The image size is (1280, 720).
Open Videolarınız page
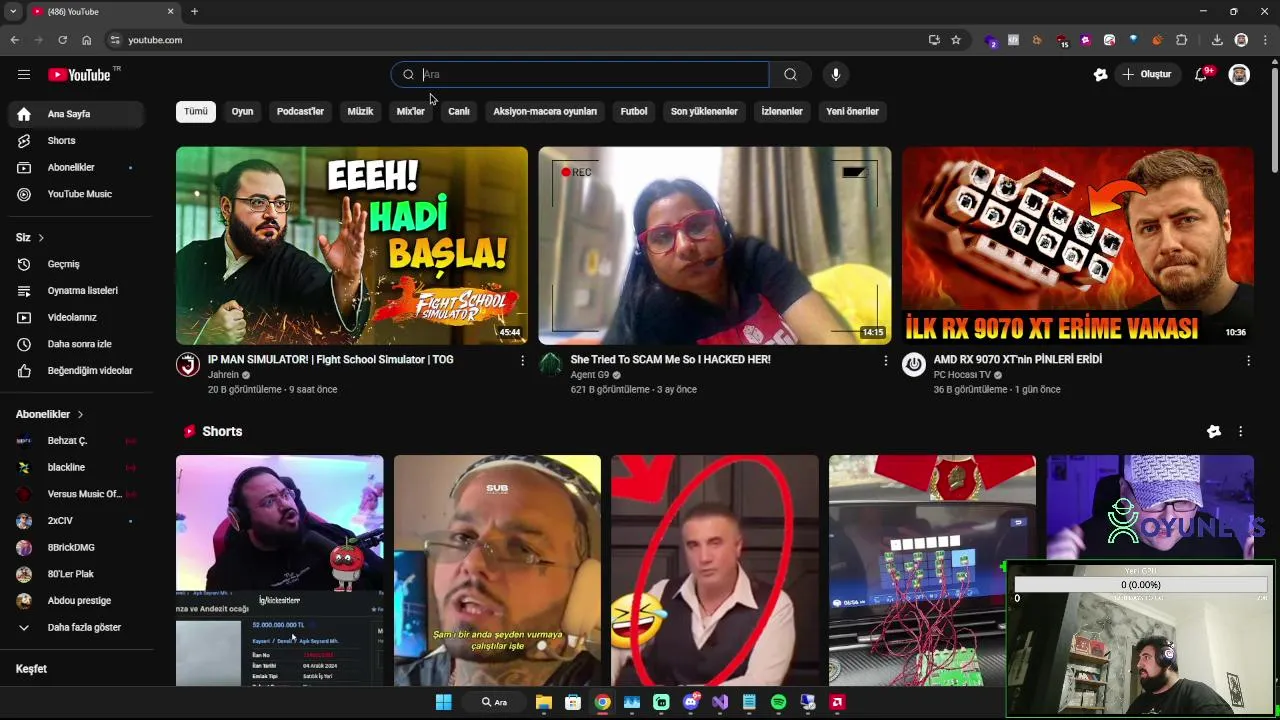(75, 317)
